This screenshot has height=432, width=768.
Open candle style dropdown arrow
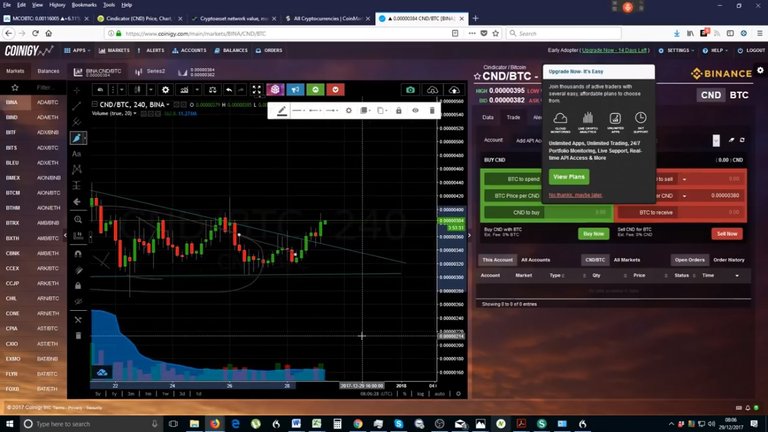tap(150, 90)
